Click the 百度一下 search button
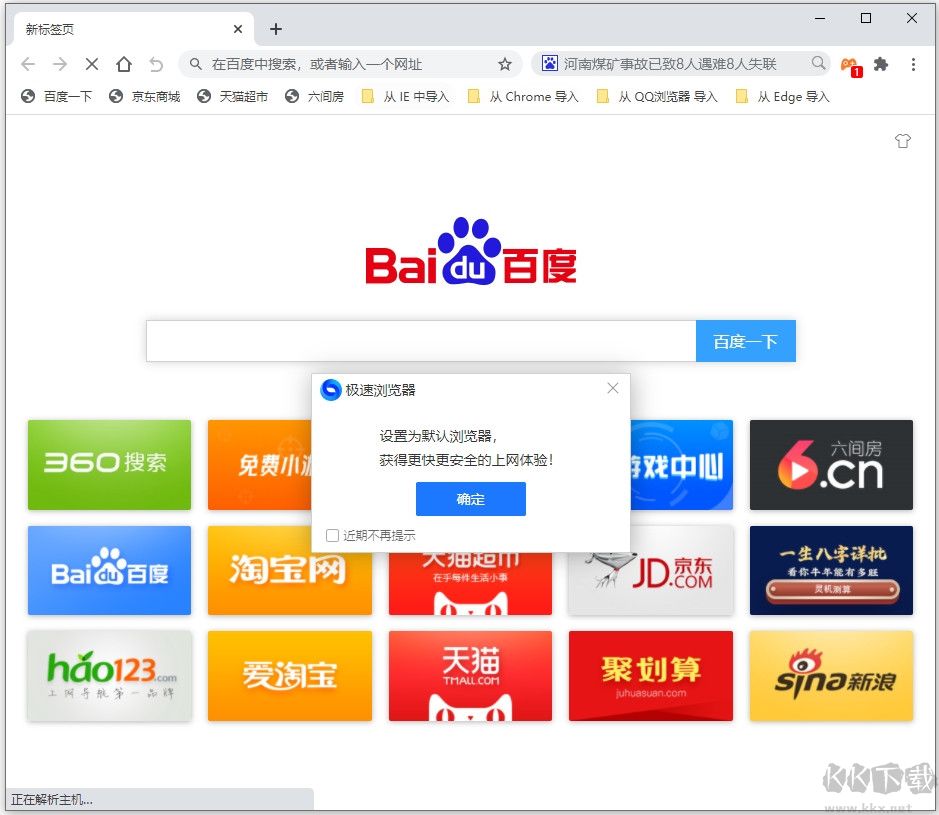Screen dimensions: 939x815 744,340
